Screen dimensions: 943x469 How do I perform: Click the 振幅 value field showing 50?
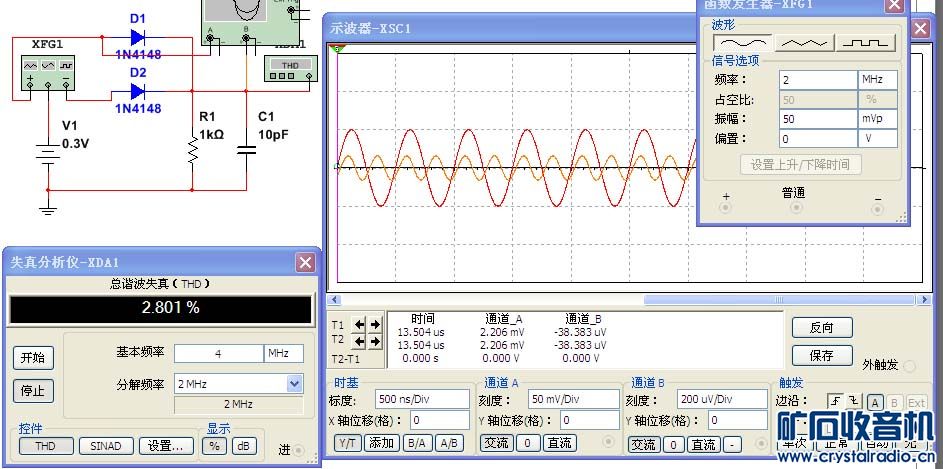(819, 119)
